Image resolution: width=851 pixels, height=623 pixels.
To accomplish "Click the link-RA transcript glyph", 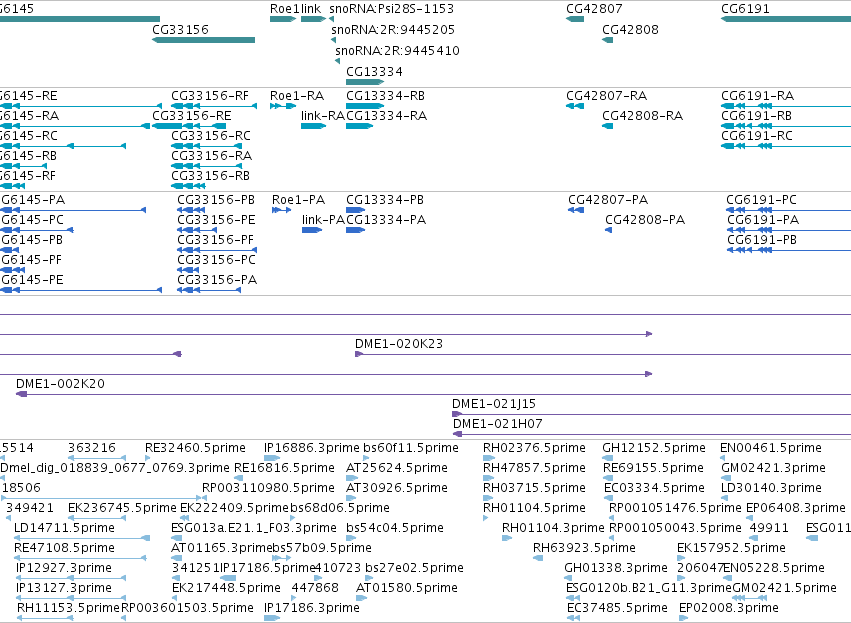I will click(x=314, y=126).
